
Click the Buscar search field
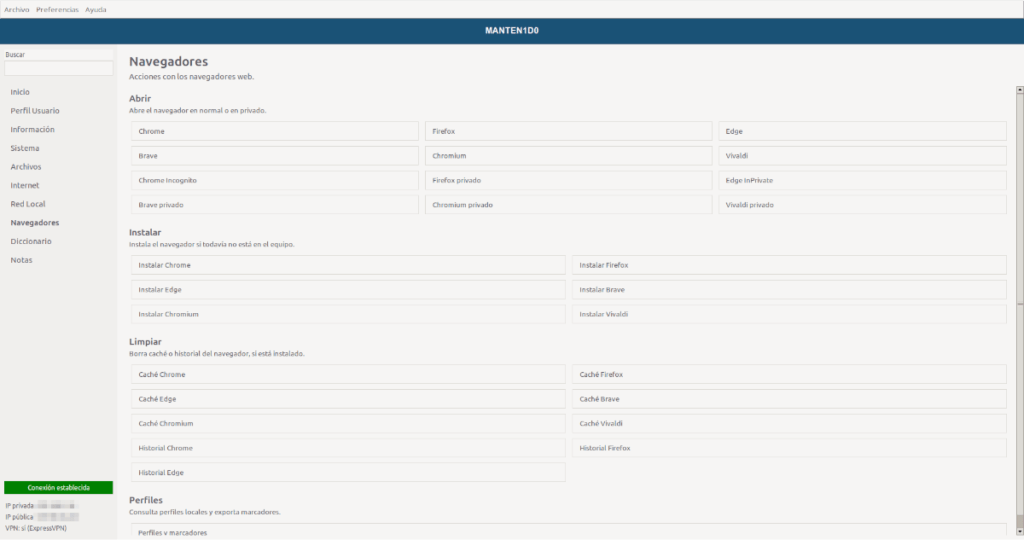[x=59, y=68]
